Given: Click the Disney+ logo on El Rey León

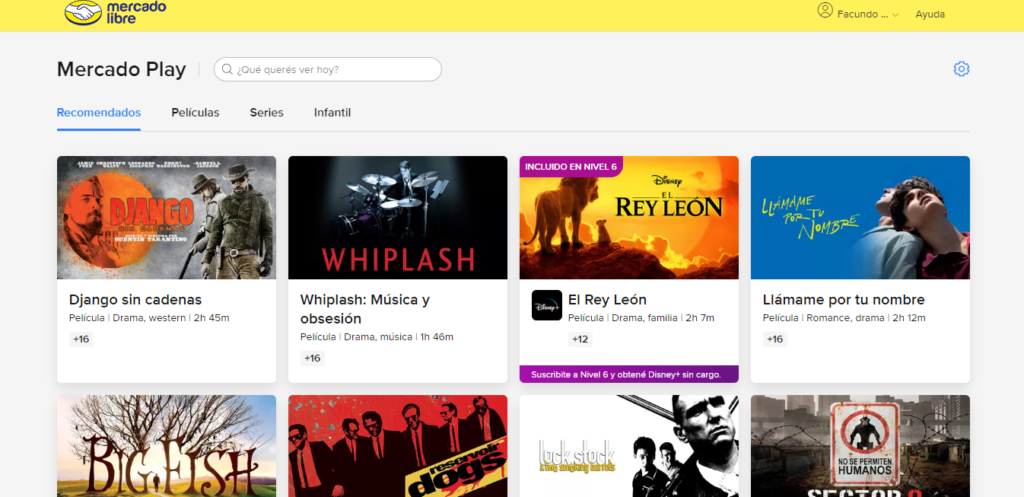Looking at the screenshot, I should pos(547,305).
